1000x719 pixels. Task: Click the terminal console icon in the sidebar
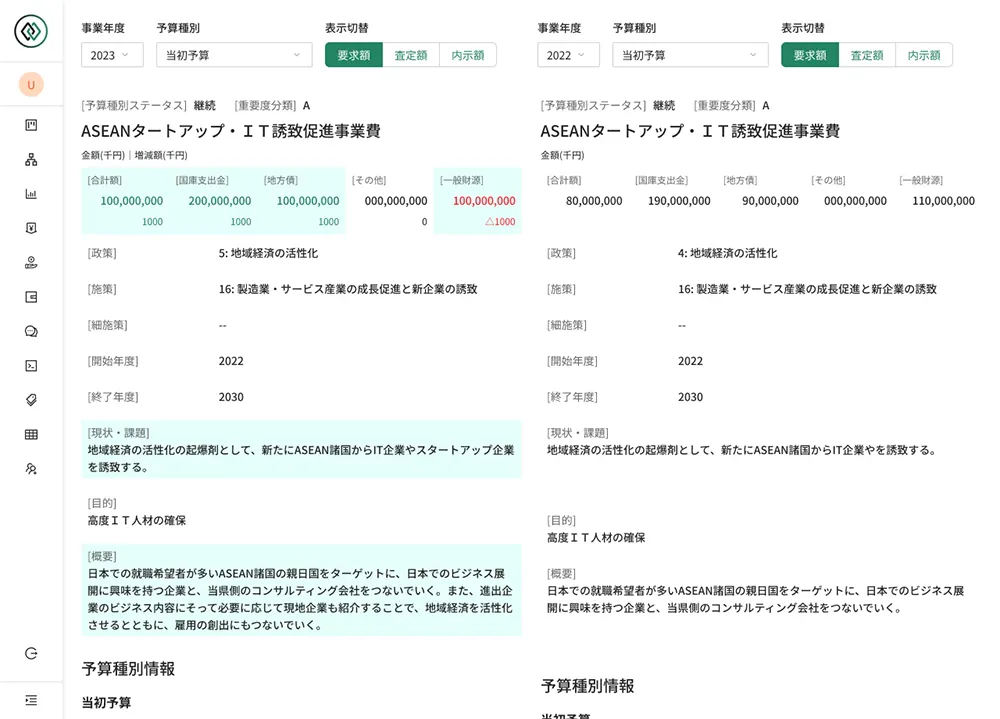[32, 364]
